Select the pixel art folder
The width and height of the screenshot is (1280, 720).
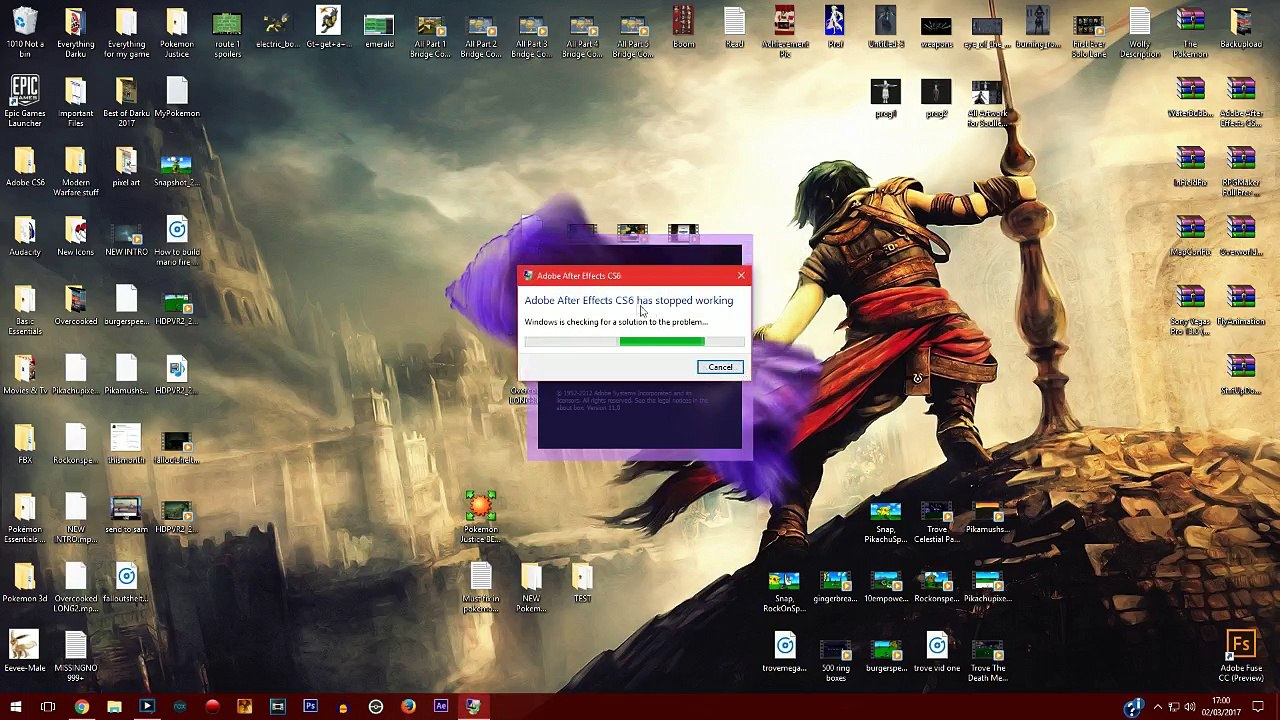126,165
